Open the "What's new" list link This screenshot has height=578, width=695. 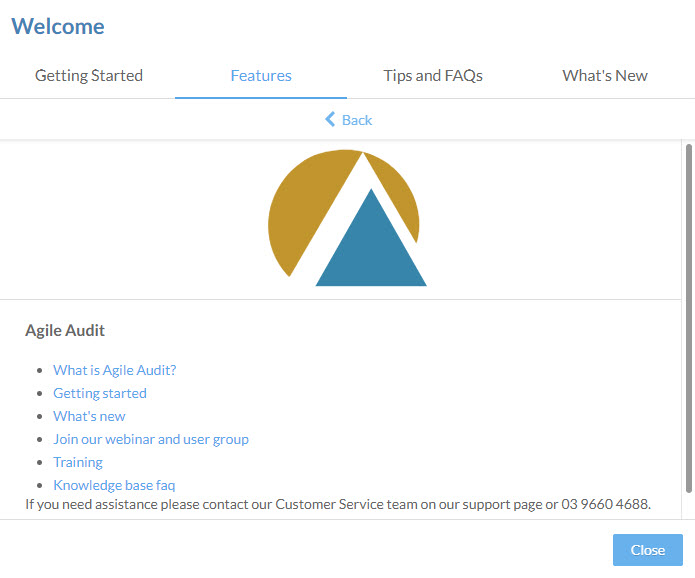pos(89,416)
